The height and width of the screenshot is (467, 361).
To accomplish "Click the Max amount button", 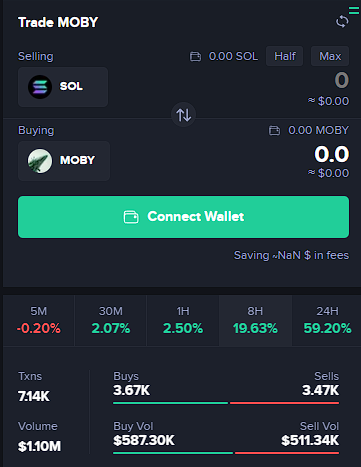I will click(x=330, y=56).
